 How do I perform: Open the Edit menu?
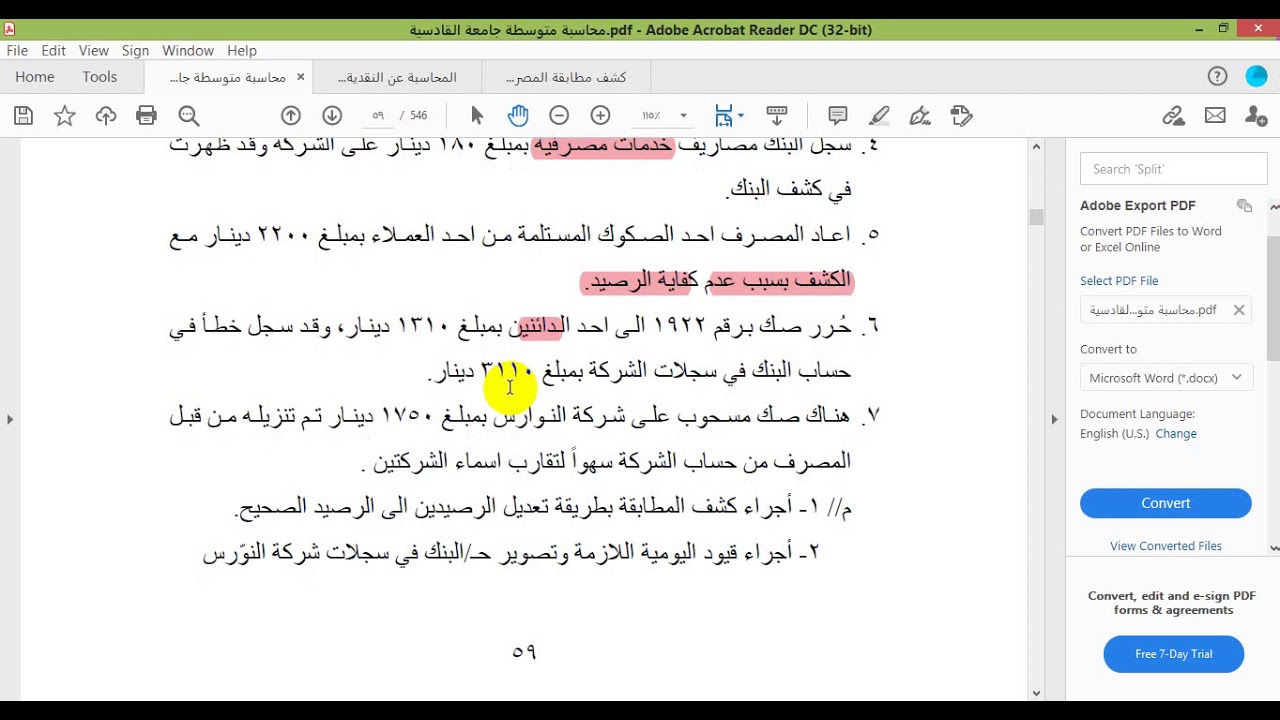(53, 50)
